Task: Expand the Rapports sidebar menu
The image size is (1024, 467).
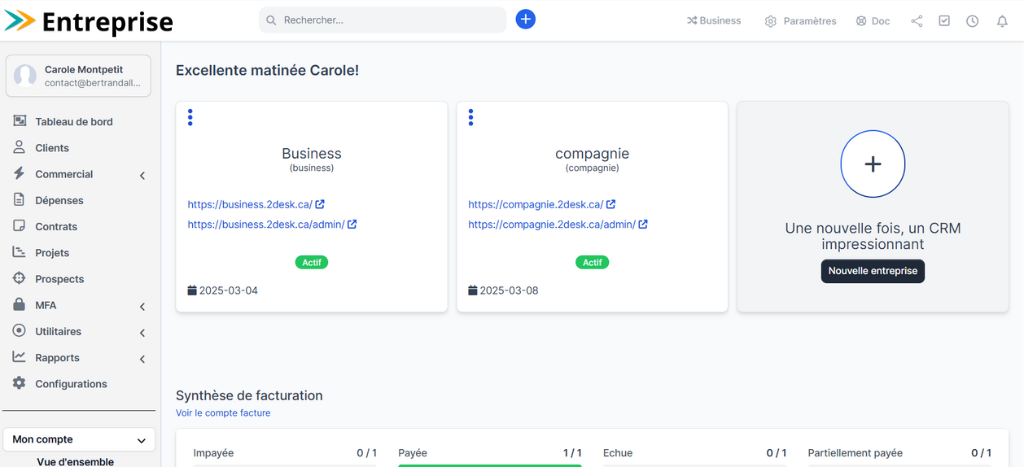Action: click(142, 358)
